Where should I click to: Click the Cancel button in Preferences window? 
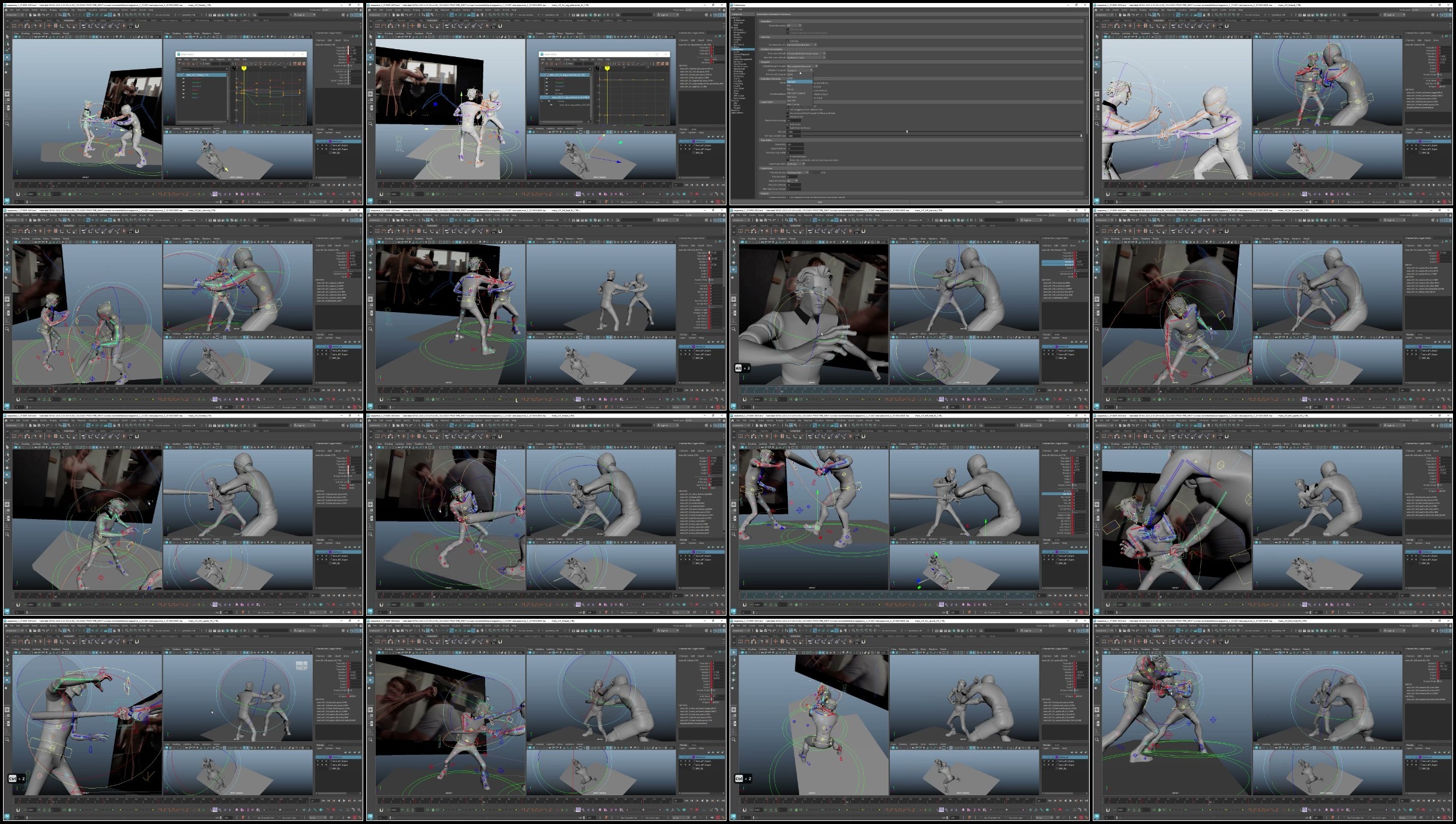(998, 202)
